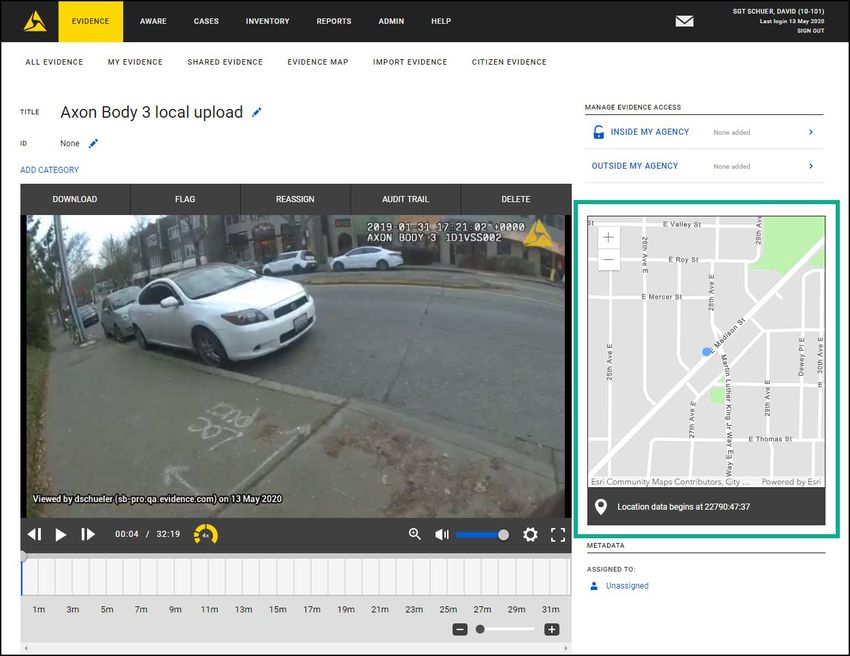
Task: Zoom in on the map with plus
Action: click(608, 237)
